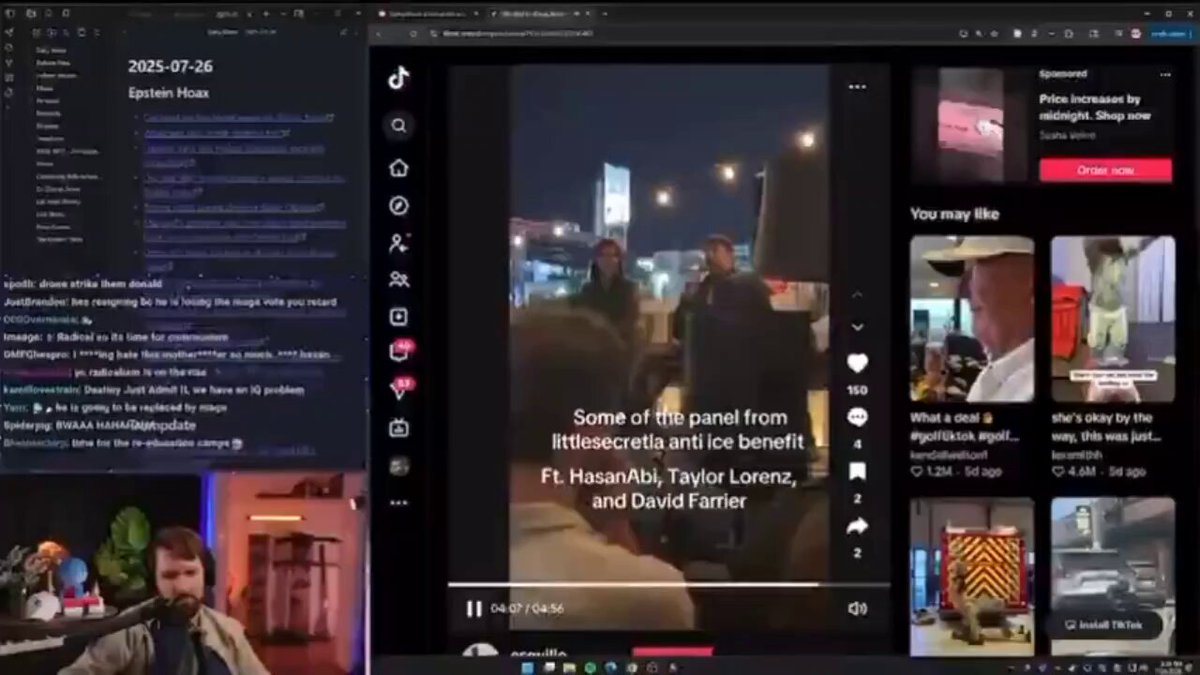Share the video with arrow icon
This screenshot has height=675, width=1200.
857,526
